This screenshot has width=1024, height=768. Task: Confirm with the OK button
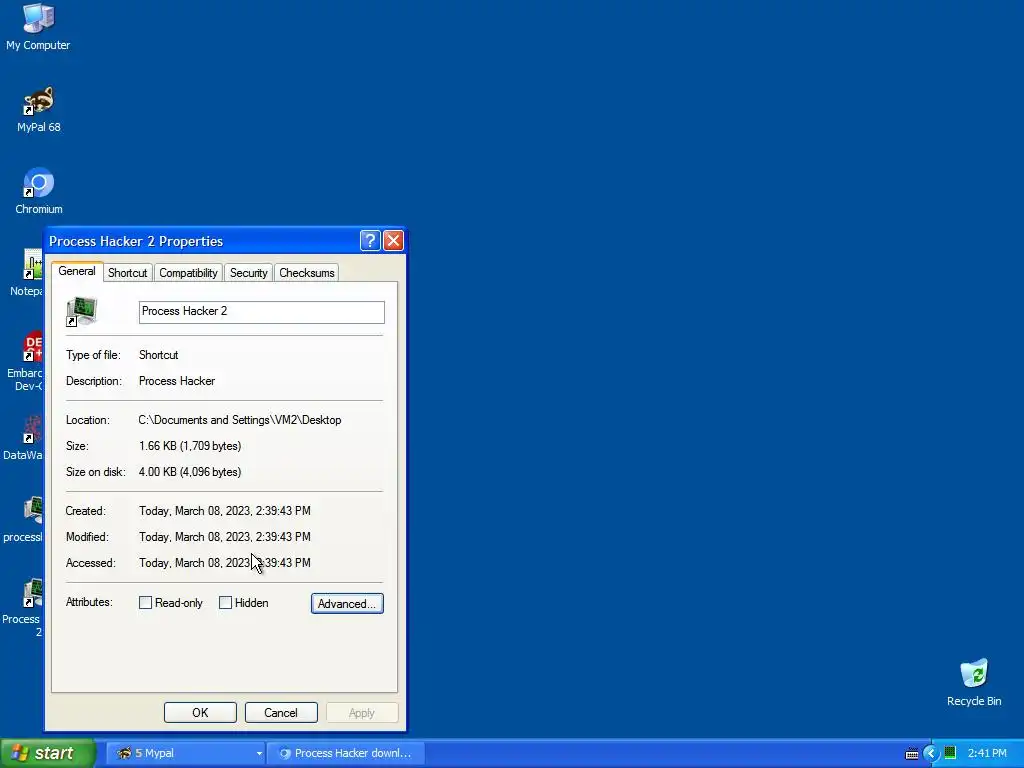200,712
